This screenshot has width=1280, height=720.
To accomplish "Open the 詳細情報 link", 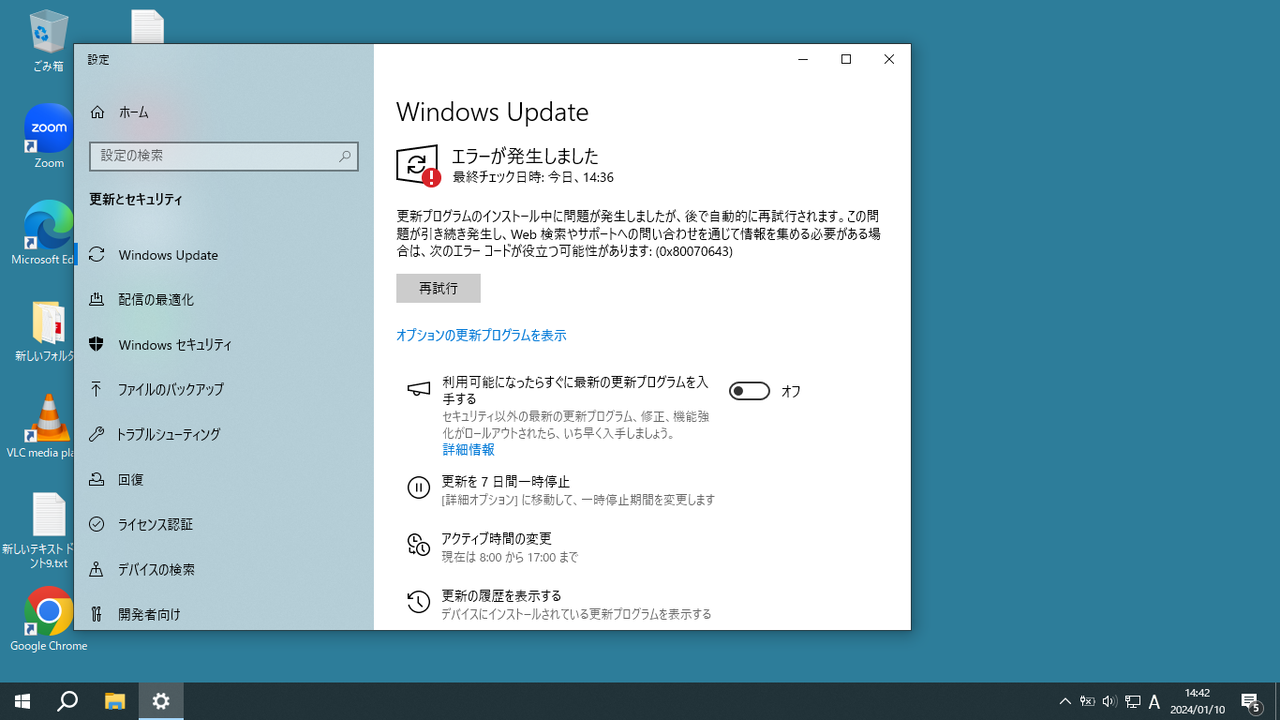I will [468, 450].
